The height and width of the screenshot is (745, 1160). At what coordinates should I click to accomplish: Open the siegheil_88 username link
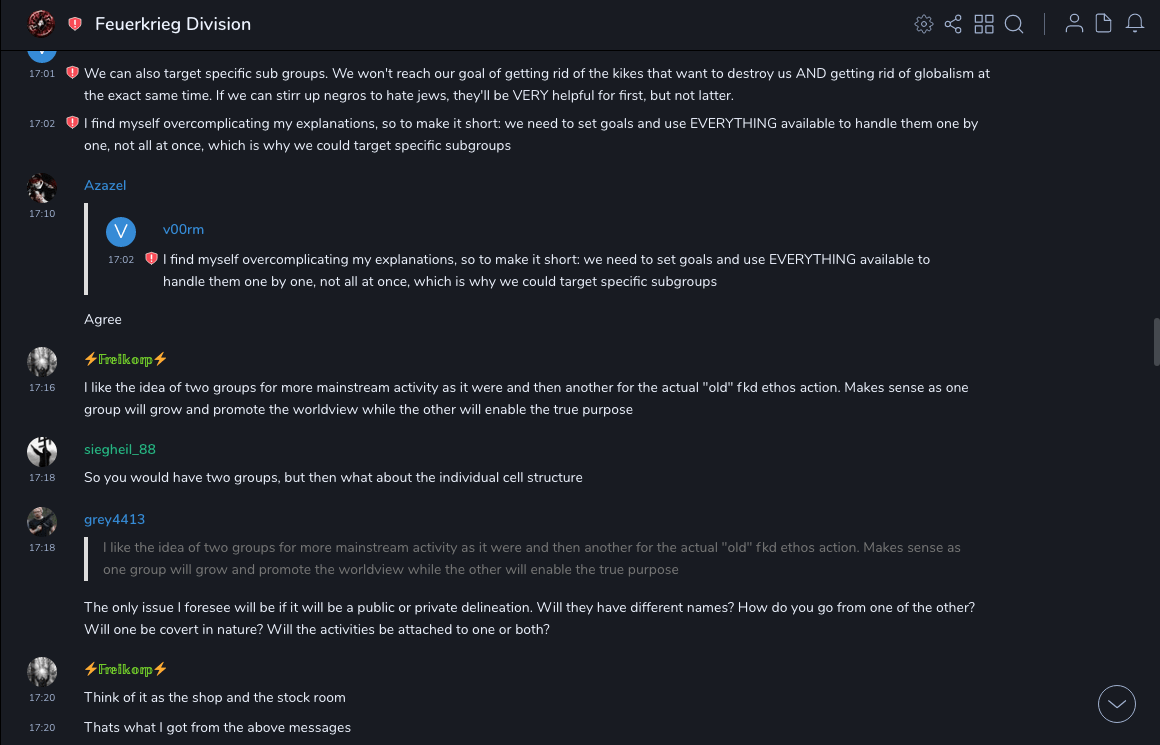pos(120,449)
